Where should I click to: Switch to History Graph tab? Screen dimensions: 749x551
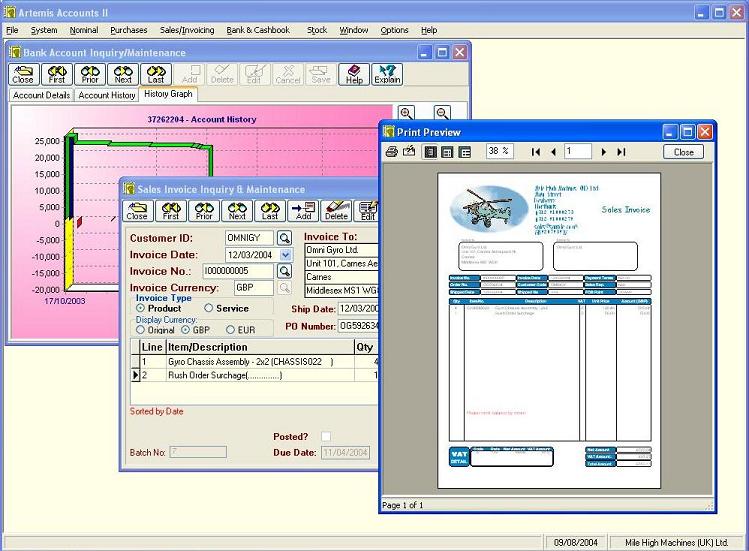[x=168, y=94]
